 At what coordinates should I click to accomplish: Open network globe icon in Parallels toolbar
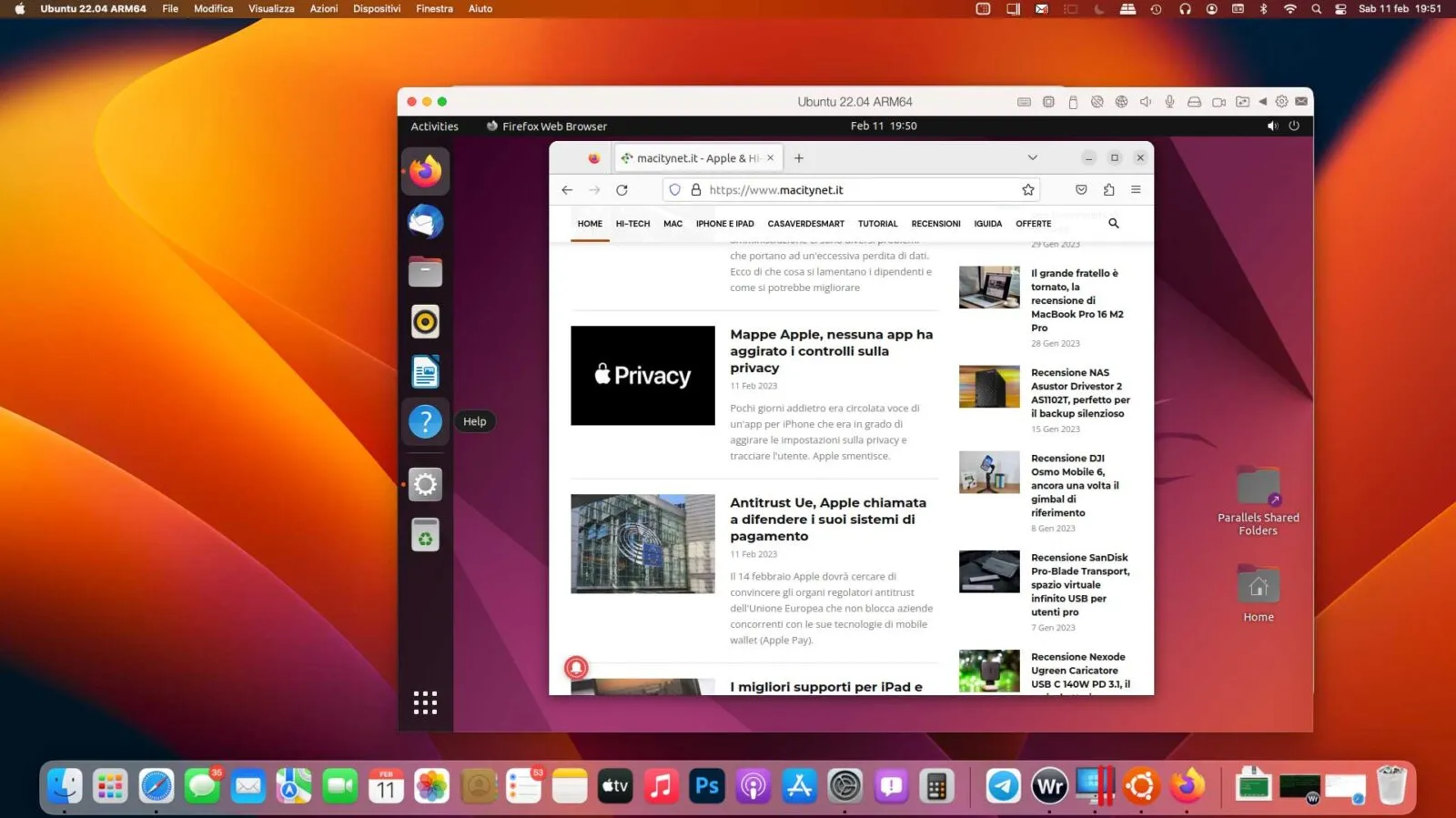(1121, 102)
